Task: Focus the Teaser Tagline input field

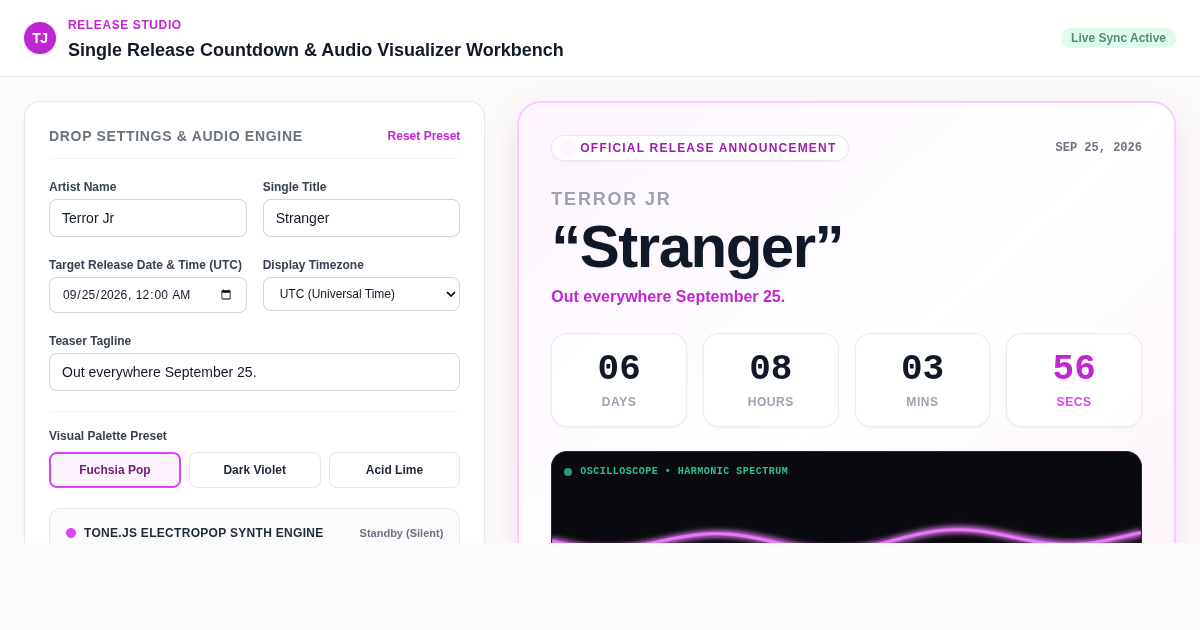Action: 255,372
